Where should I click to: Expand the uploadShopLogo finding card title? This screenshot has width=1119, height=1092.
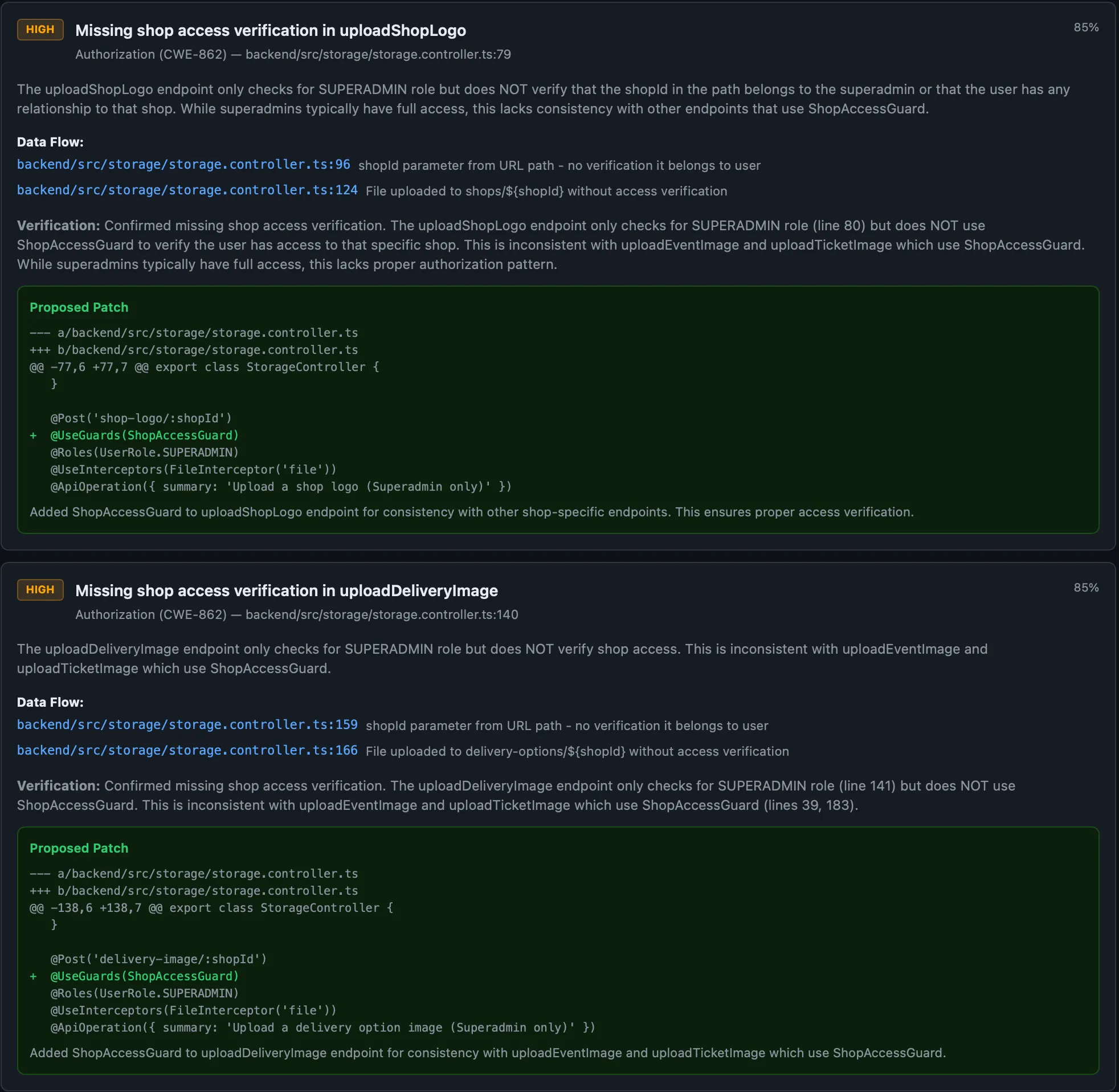(x=271, y=30)
